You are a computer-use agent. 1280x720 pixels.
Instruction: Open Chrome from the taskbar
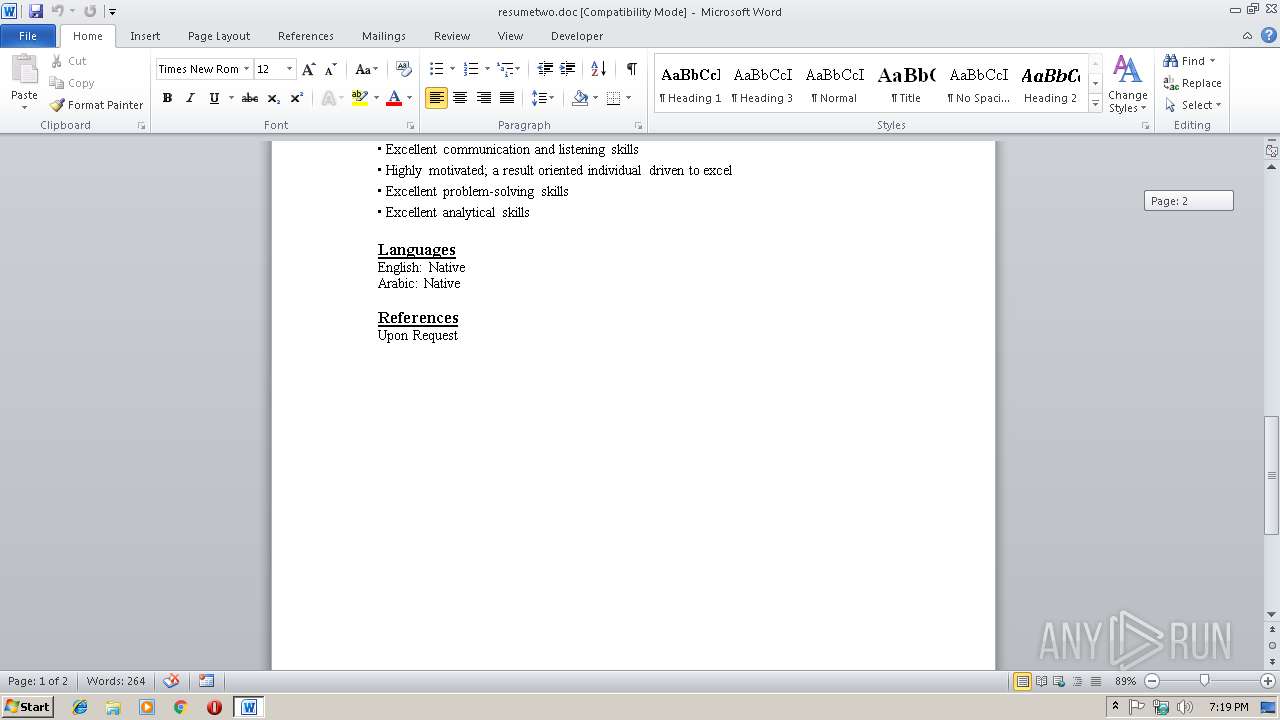180,707
